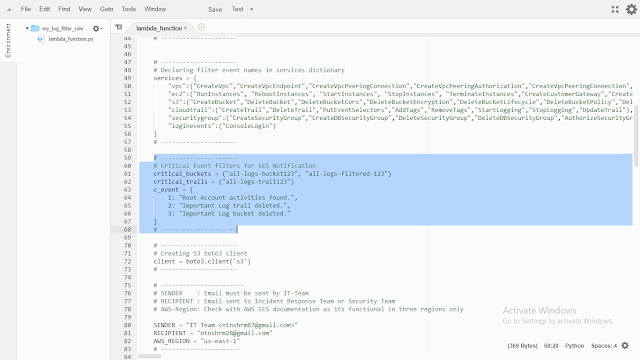
Task: Switch to the lambda_function tab
Action: pos(159,28)
